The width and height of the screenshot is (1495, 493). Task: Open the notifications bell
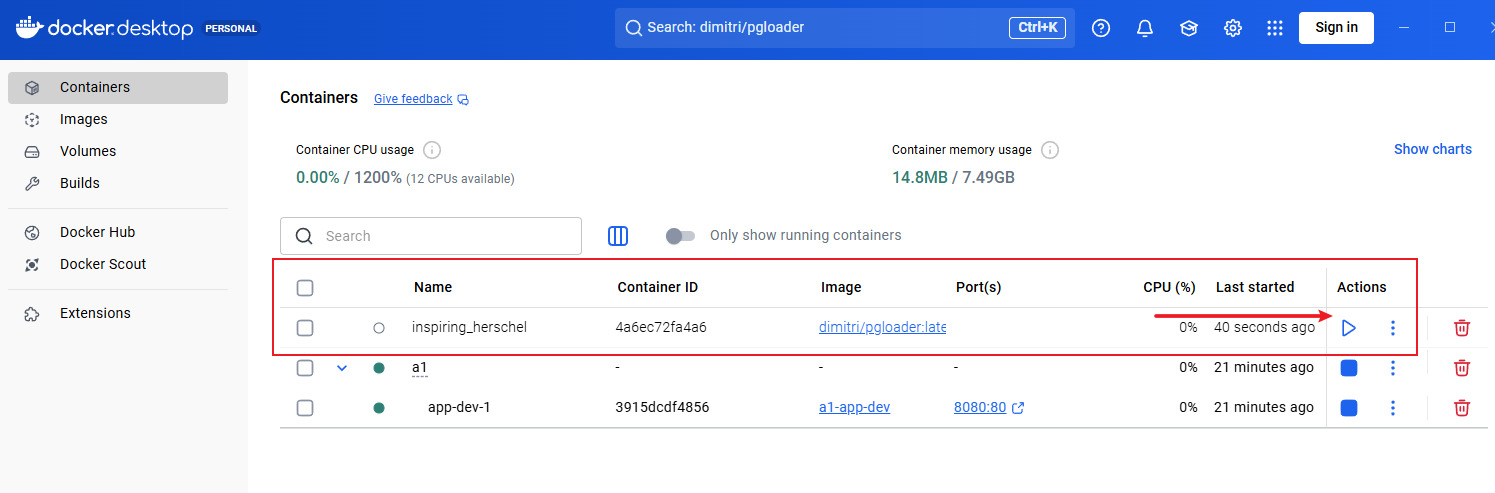(x=1145, y=28)
